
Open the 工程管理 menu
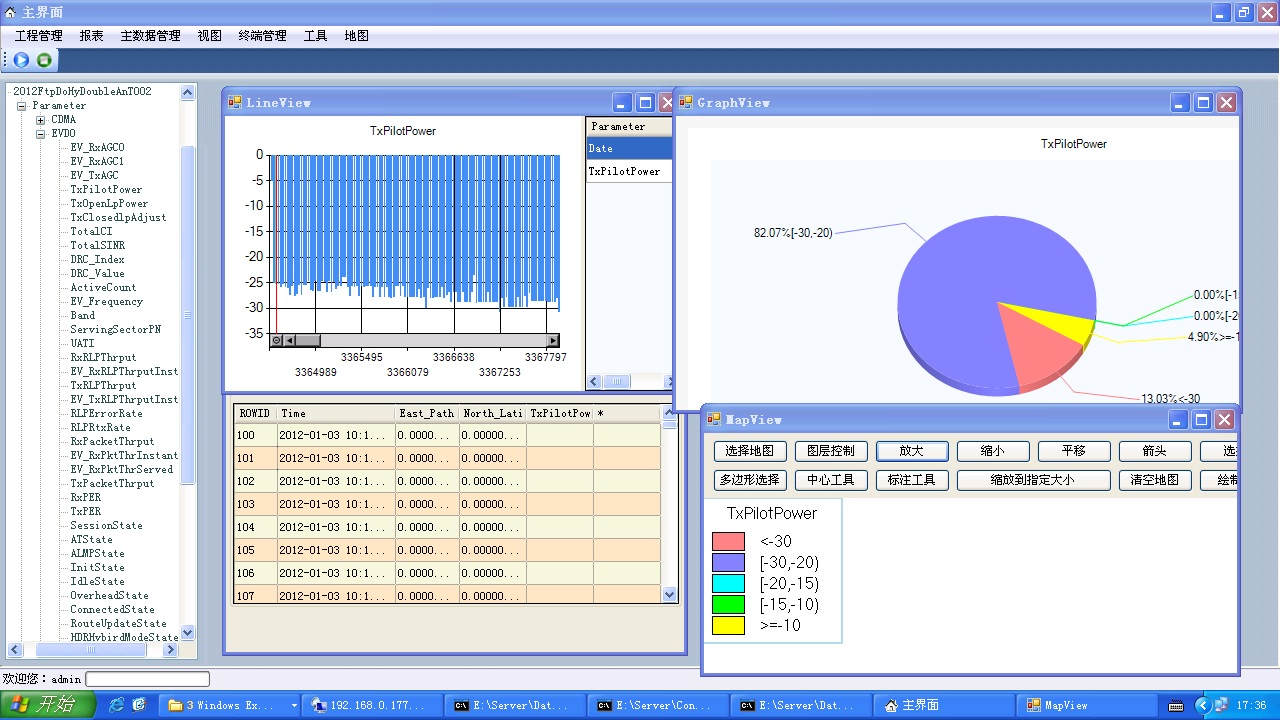[x=39, y=35]
